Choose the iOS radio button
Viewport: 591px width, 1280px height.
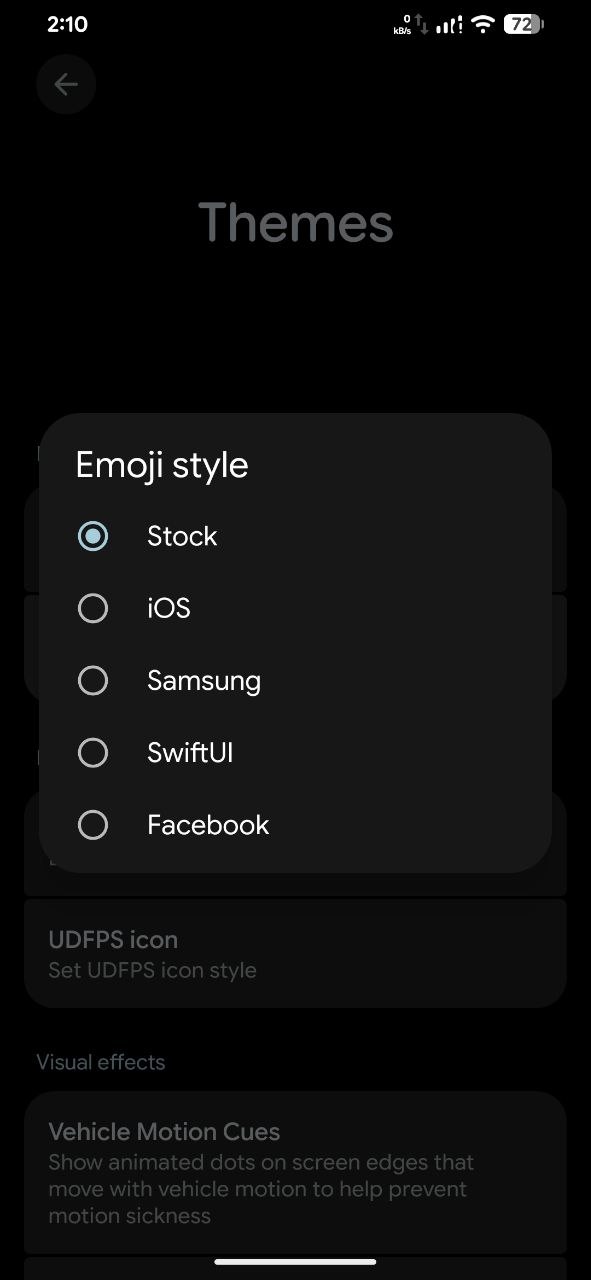coord(93,608)
